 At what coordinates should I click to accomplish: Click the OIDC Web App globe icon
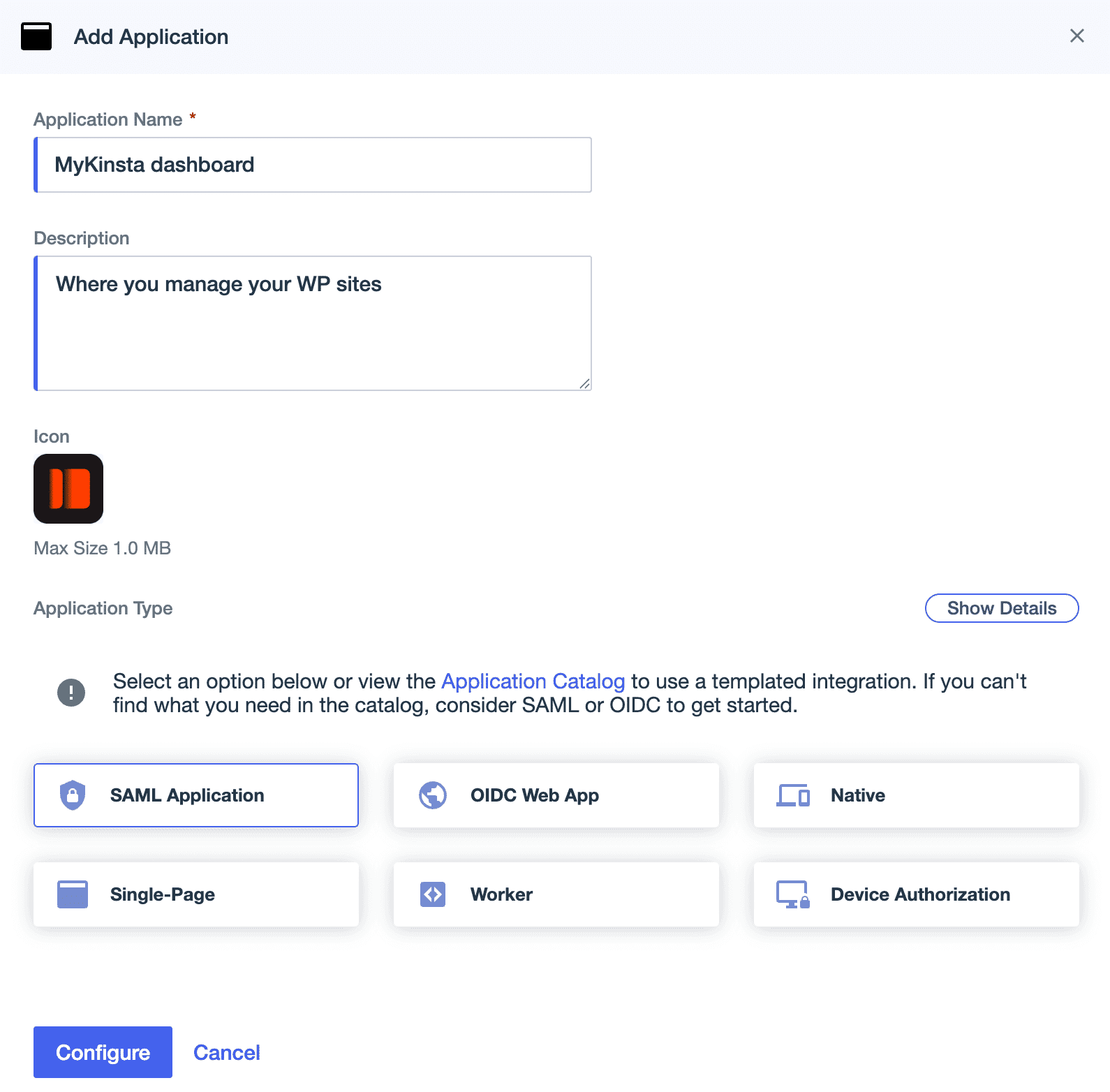432,795
